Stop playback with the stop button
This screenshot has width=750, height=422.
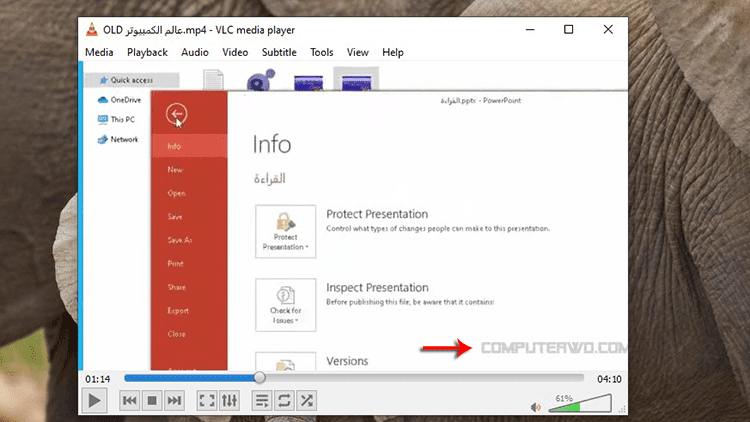click(x=152, y=400)
